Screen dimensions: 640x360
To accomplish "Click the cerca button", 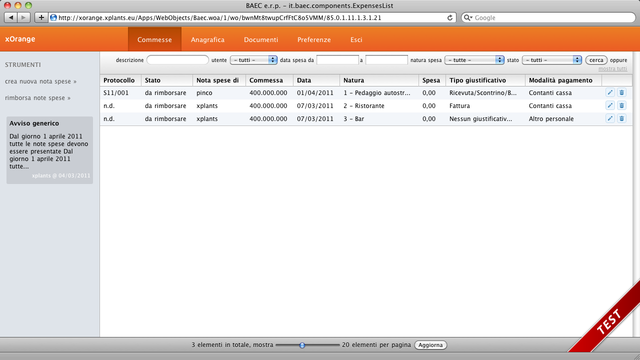I will click(596, 60).
